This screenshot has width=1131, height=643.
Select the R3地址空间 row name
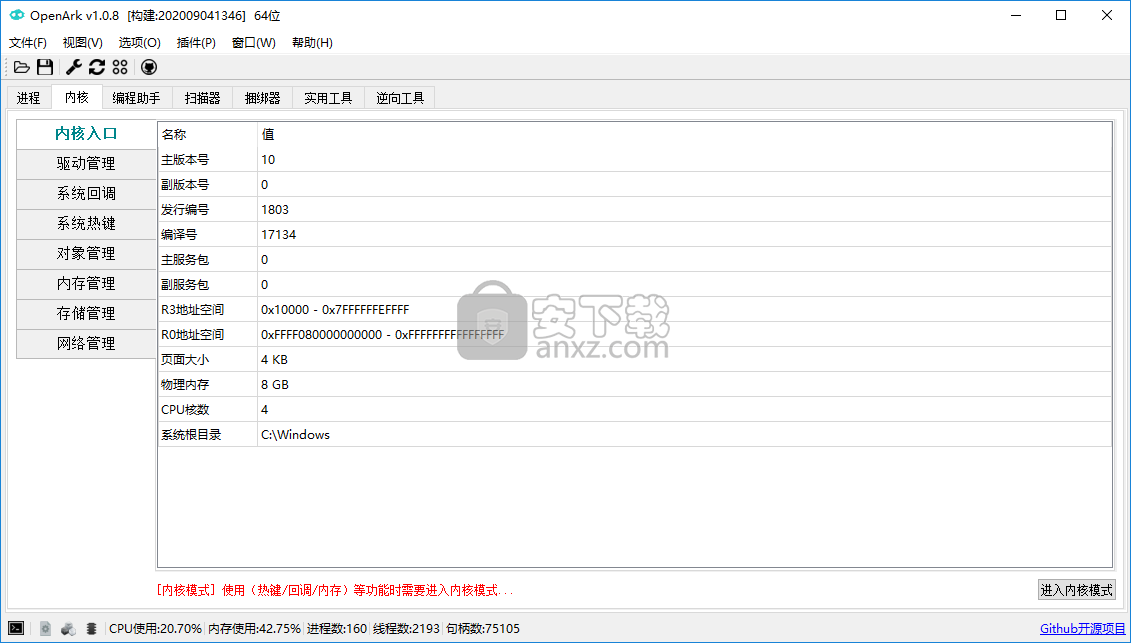click(193, 310)
